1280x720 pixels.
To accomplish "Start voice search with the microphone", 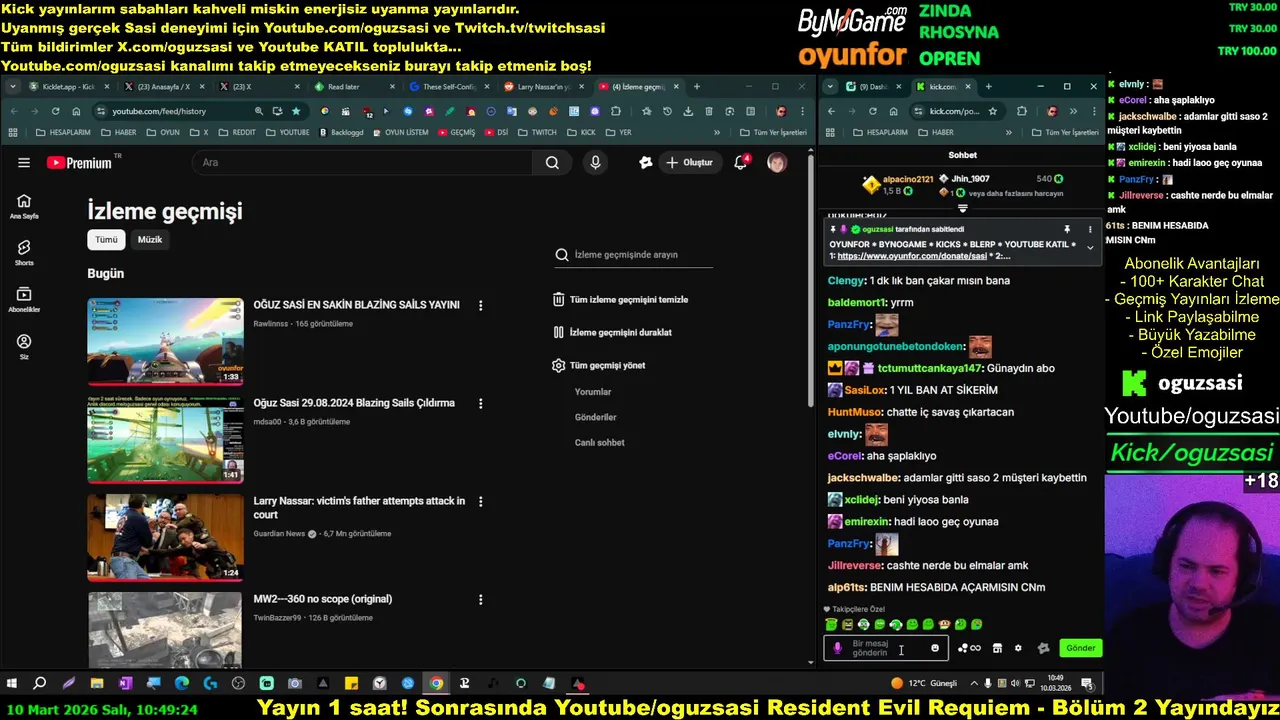I will pyautogui.click(x=595, y=162).
